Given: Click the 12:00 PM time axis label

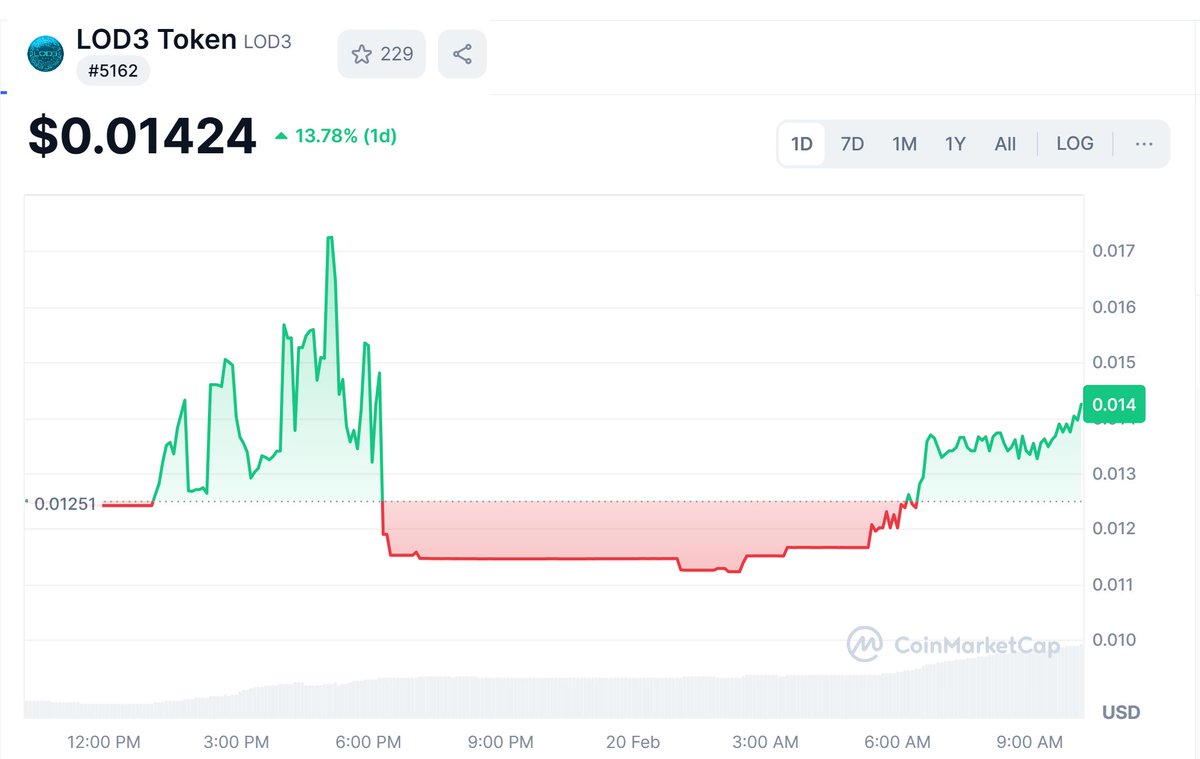Looking at the screenshot, I should click(104, 742).
